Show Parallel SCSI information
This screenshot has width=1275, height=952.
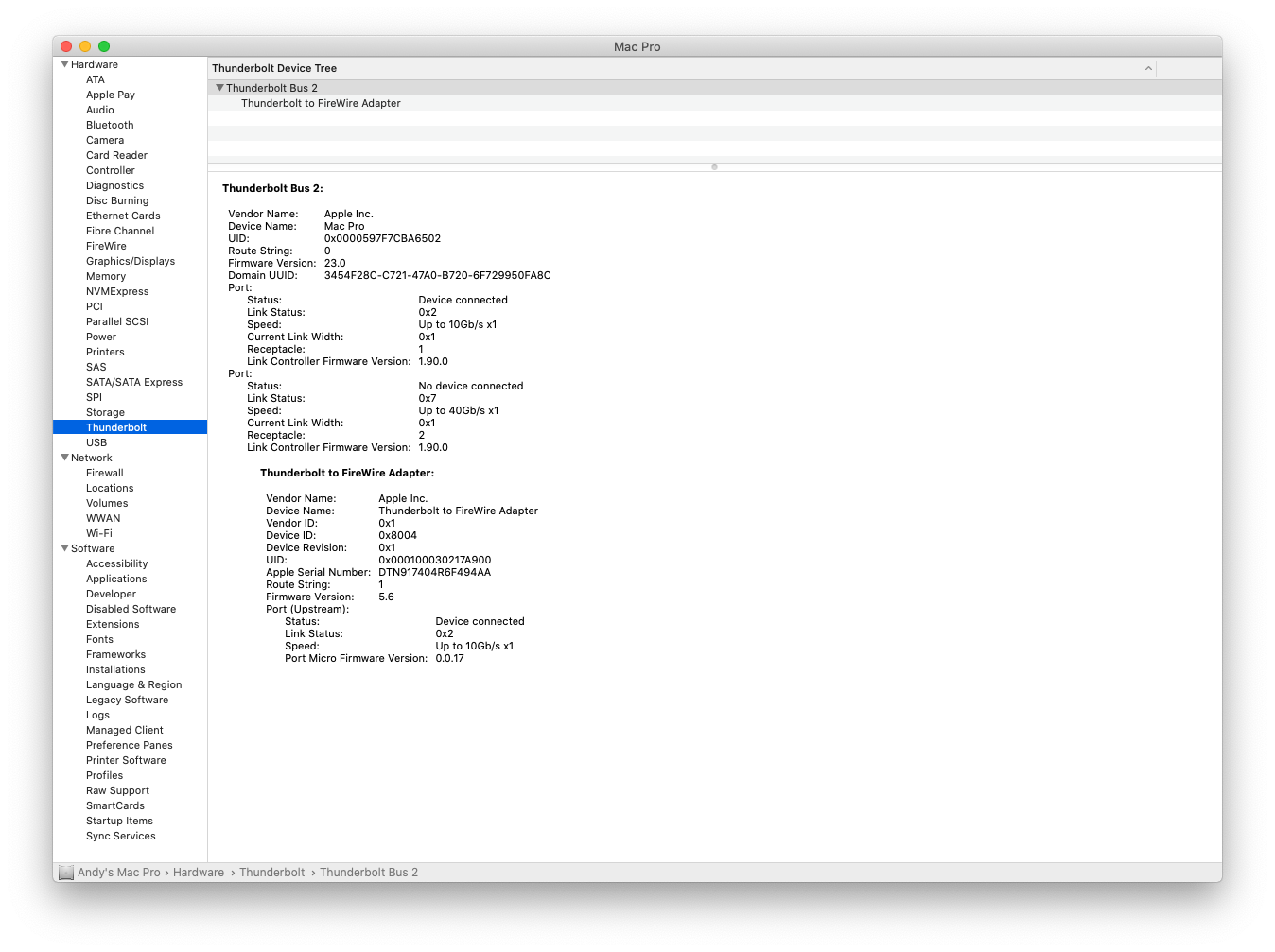click(117, 321)
